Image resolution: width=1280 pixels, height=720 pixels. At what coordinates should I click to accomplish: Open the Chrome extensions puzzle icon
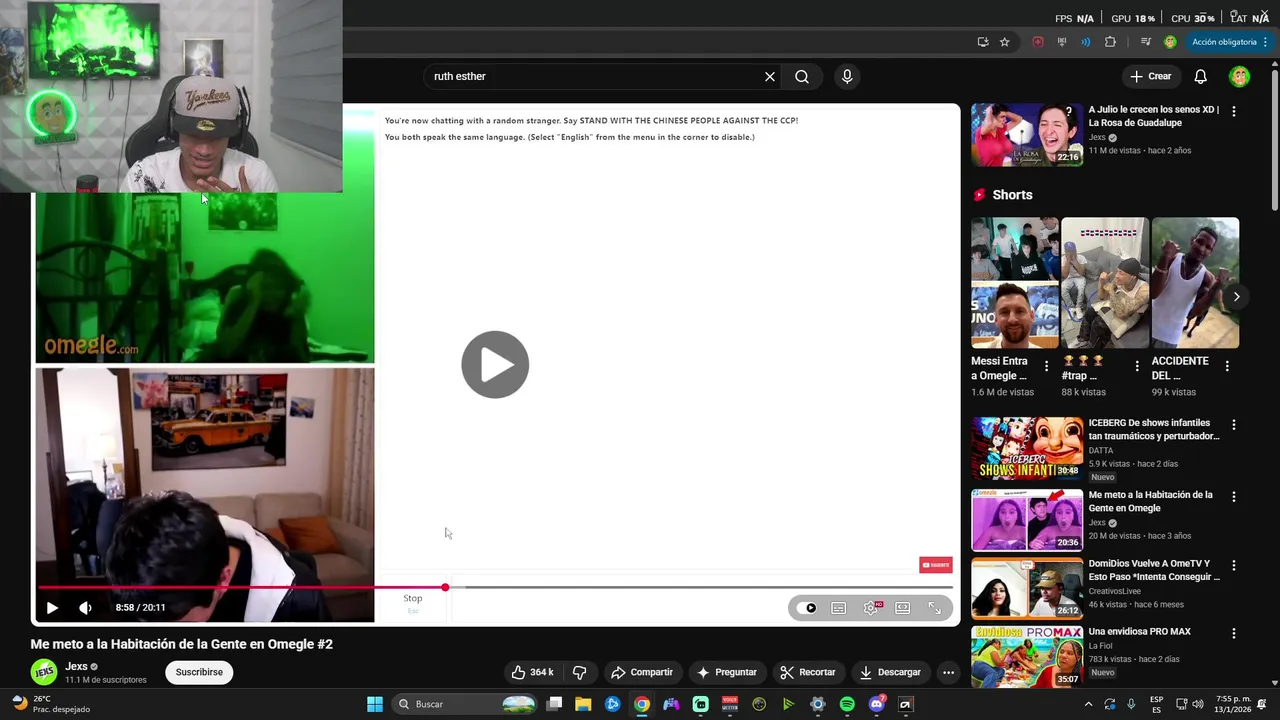pyautogui.click(x=1110, y=42)
